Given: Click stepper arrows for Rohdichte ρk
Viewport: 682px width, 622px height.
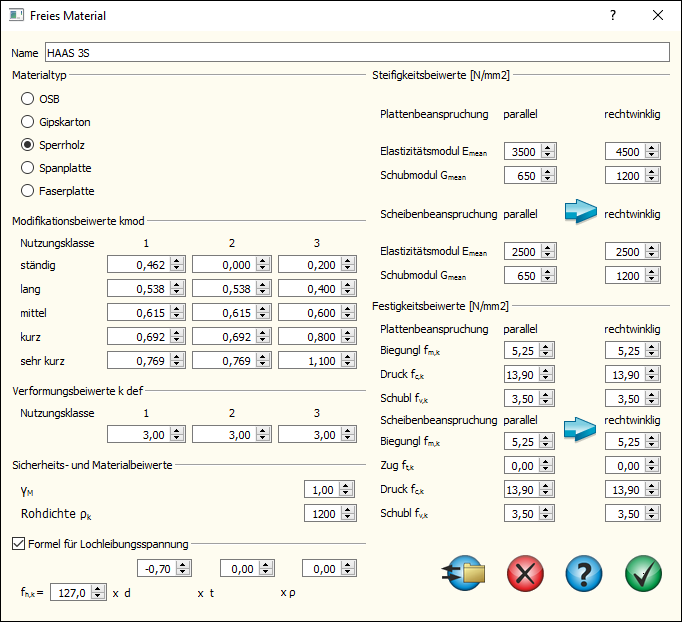Looking at the screenshot, I should 347,513.
